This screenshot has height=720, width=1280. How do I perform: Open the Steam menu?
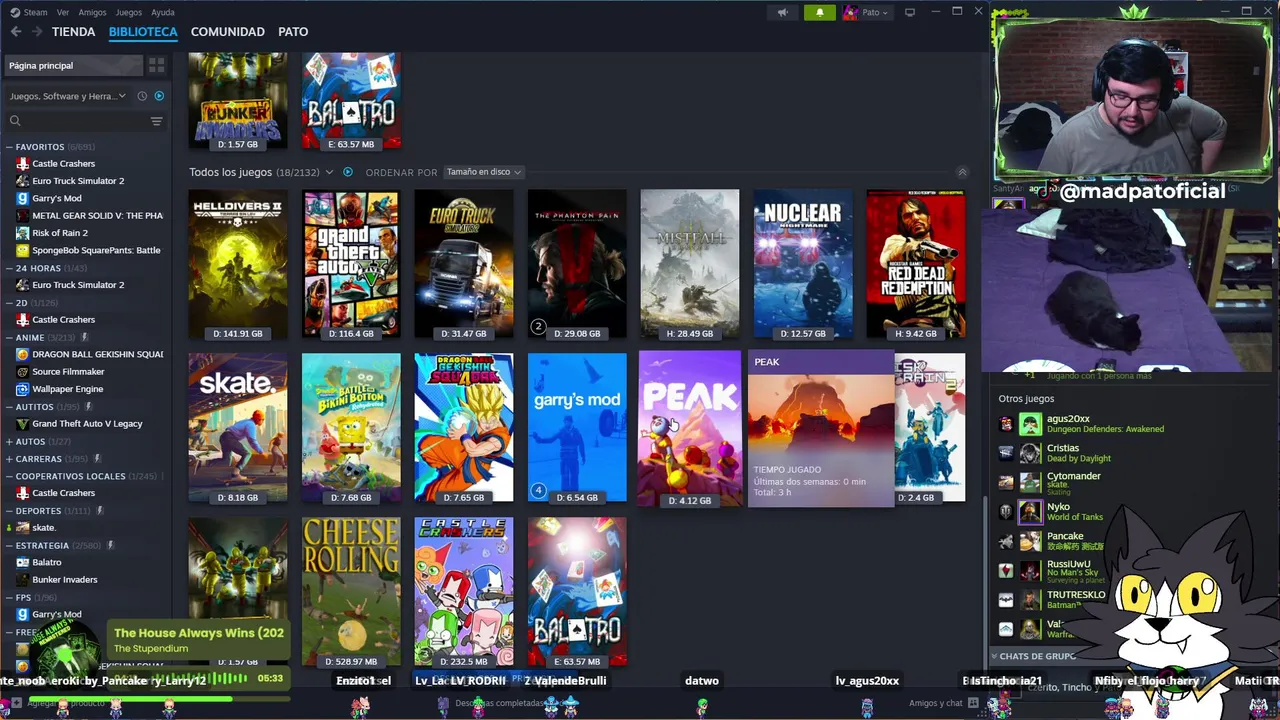[29, 12]
